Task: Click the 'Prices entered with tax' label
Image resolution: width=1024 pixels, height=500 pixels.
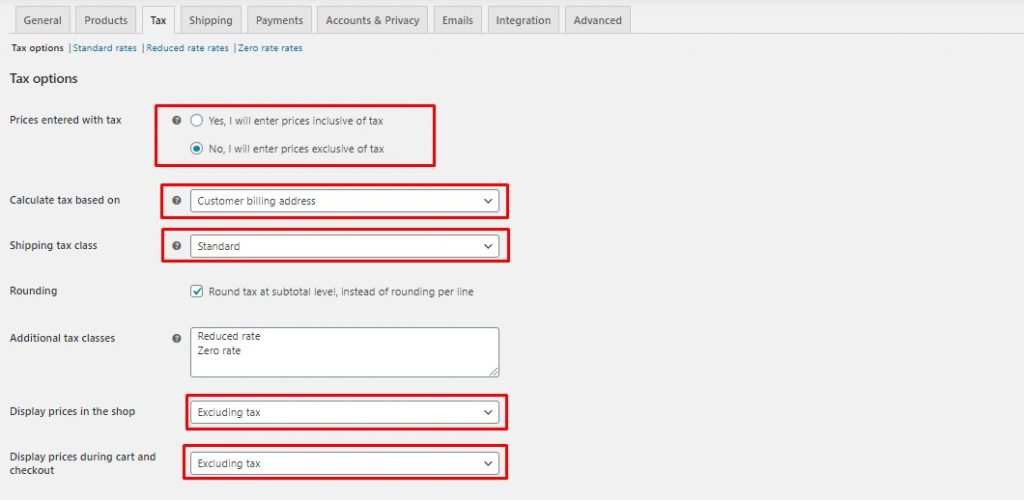Action: 65,120
